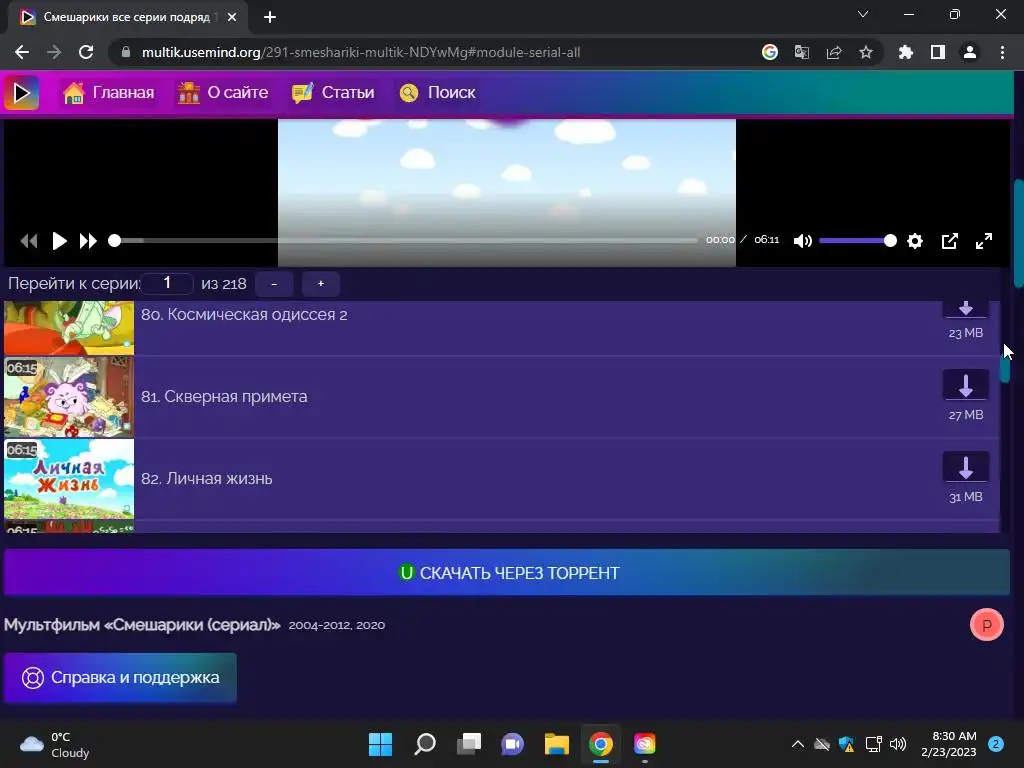Open player settings gear
This screenshot has width=1024, height=768.
tap(915, 241)
